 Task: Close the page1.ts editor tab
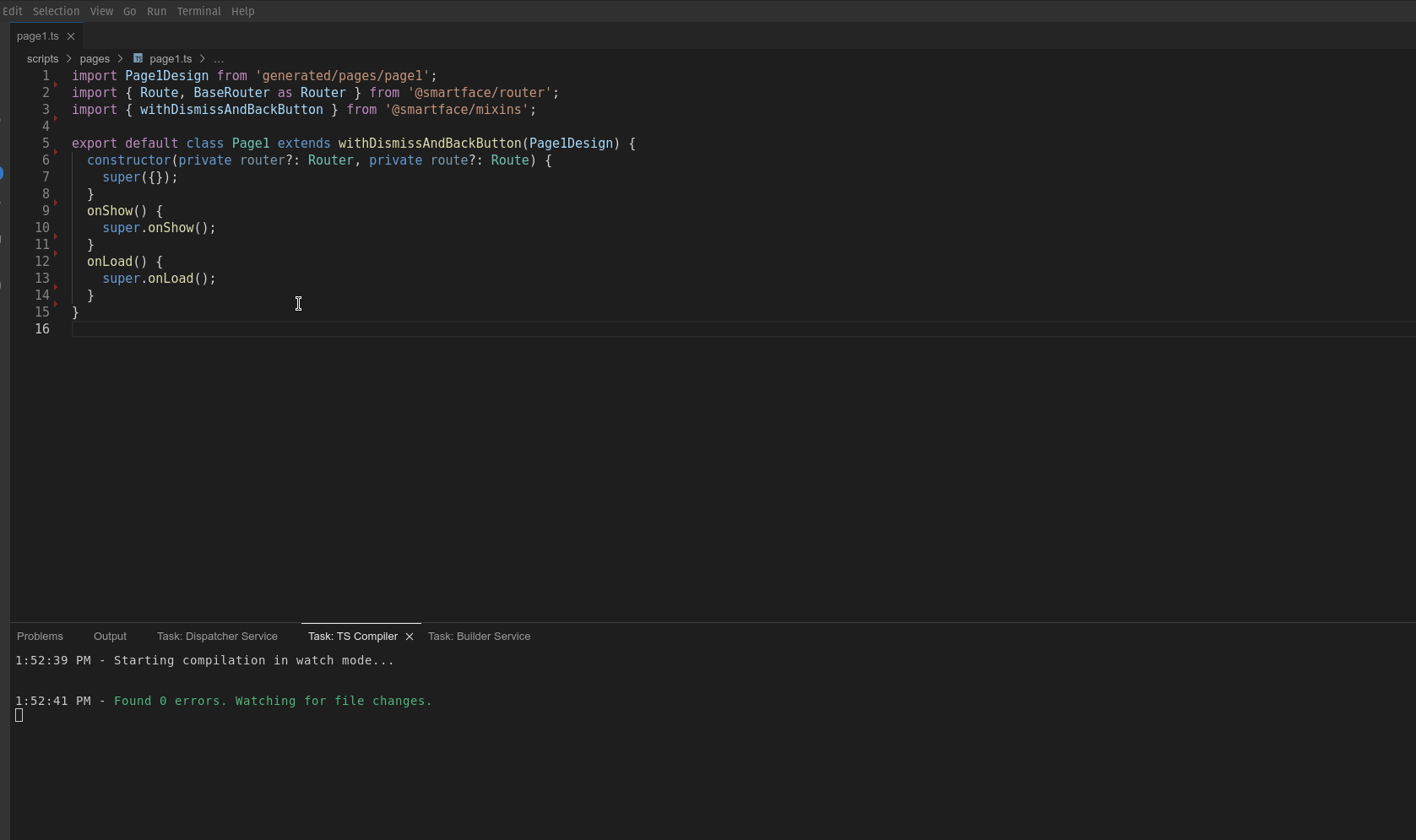point(71,36)
